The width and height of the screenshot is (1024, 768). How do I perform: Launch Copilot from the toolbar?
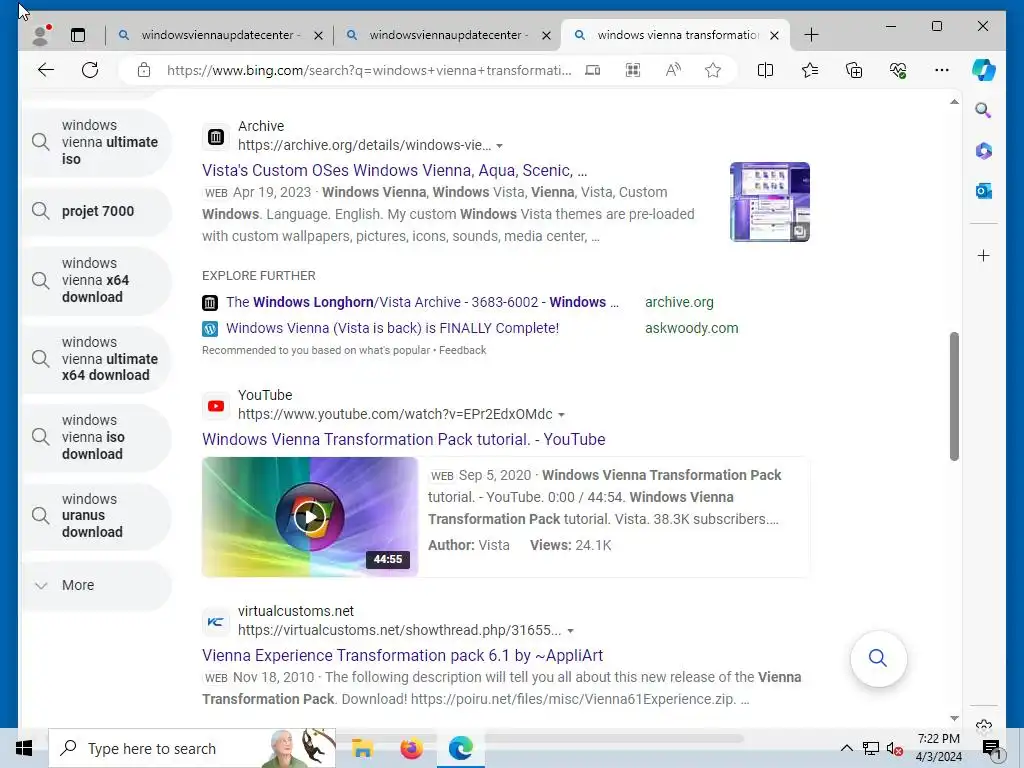[984, 70]
